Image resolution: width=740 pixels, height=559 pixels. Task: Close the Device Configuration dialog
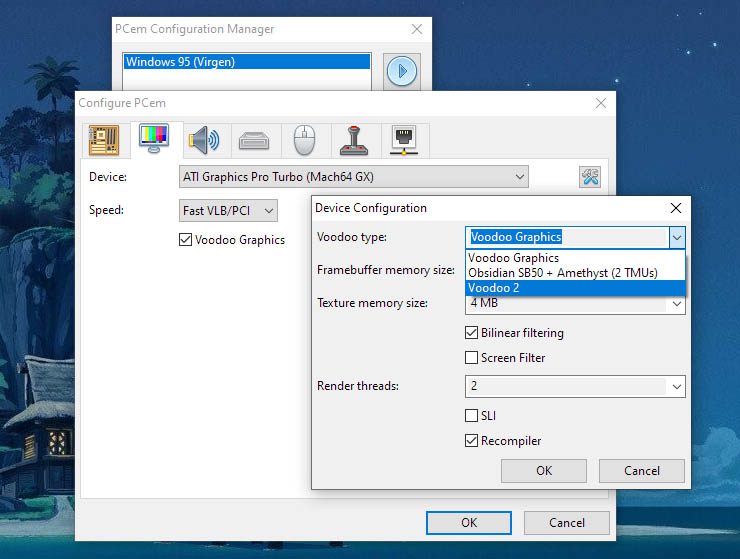676,208
